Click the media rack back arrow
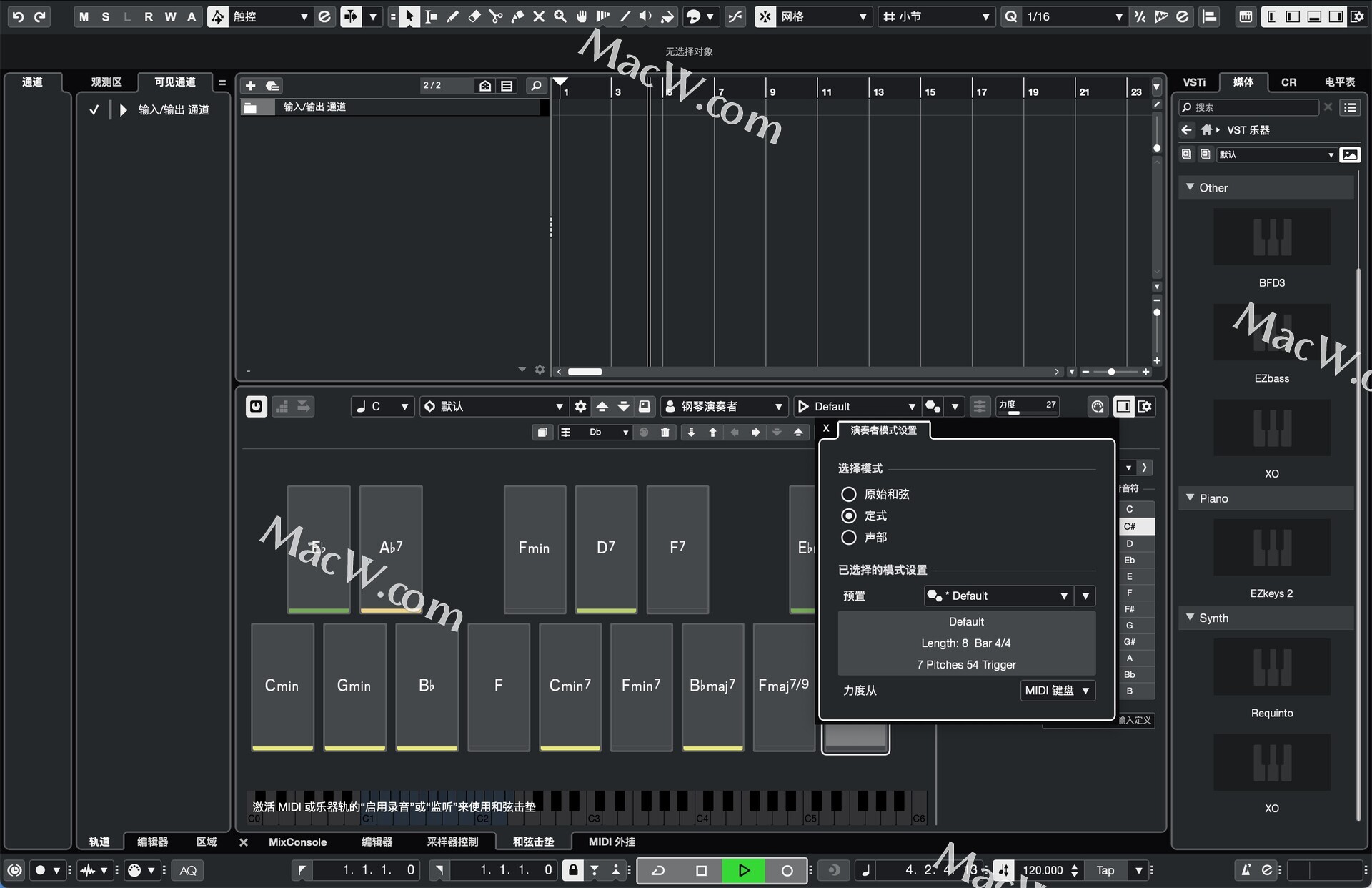 point(1187,130)
